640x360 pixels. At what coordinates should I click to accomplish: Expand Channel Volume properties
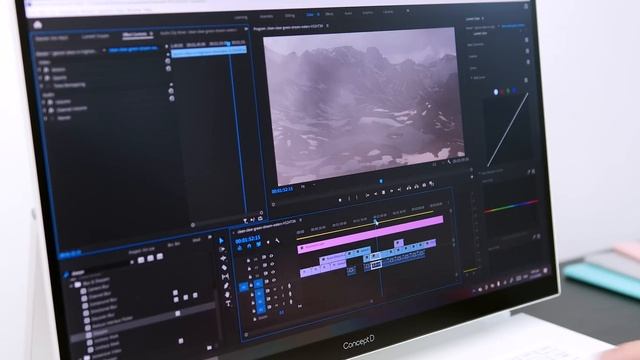pos(44,111)
